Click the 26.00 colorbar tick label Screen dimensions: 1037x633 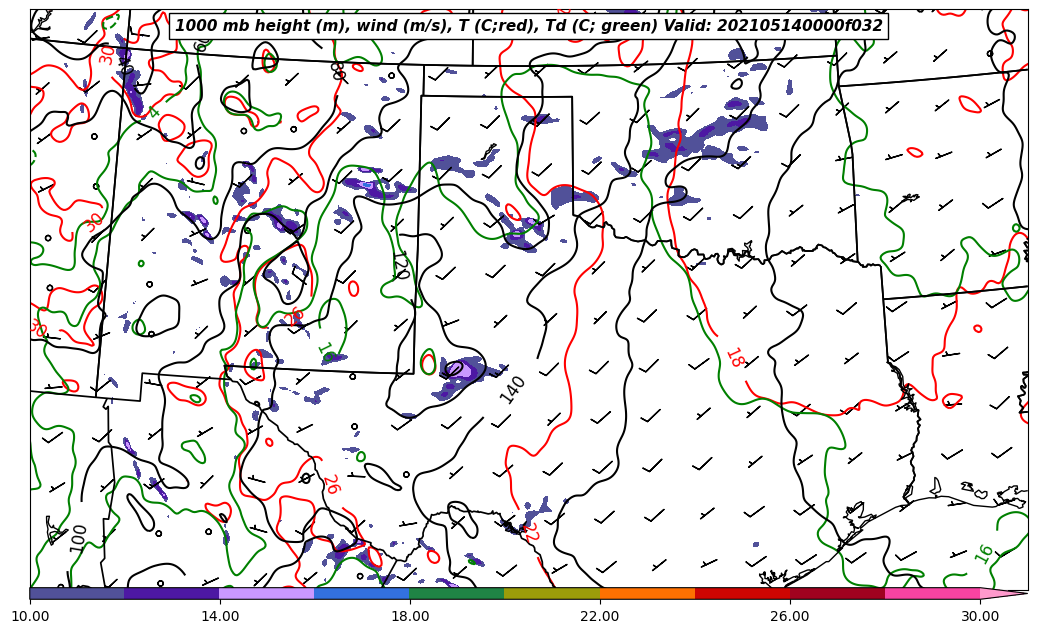tap(790, 616)
